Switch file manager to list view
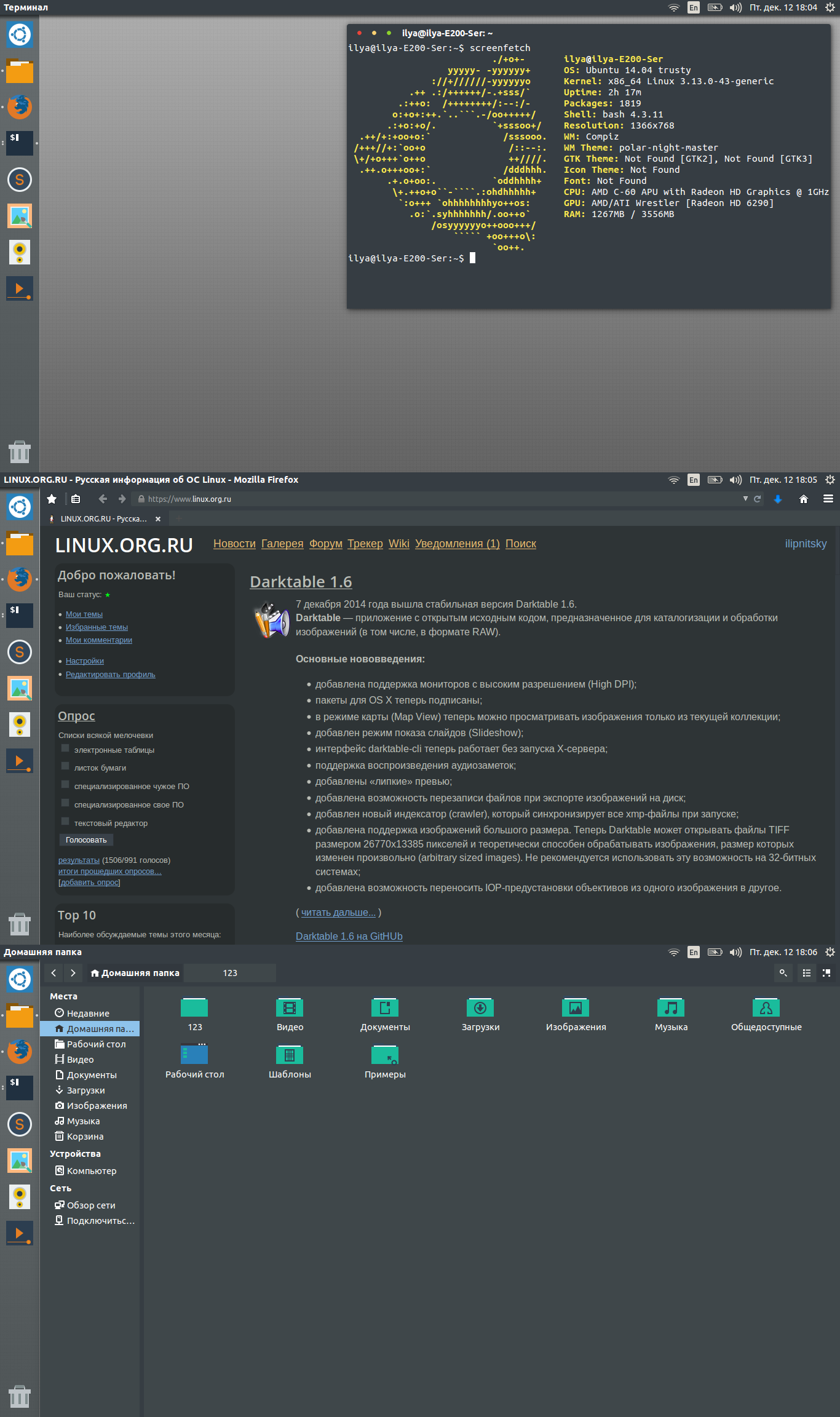The width and height of the screenshot is (840, 1417). [807, 972]
